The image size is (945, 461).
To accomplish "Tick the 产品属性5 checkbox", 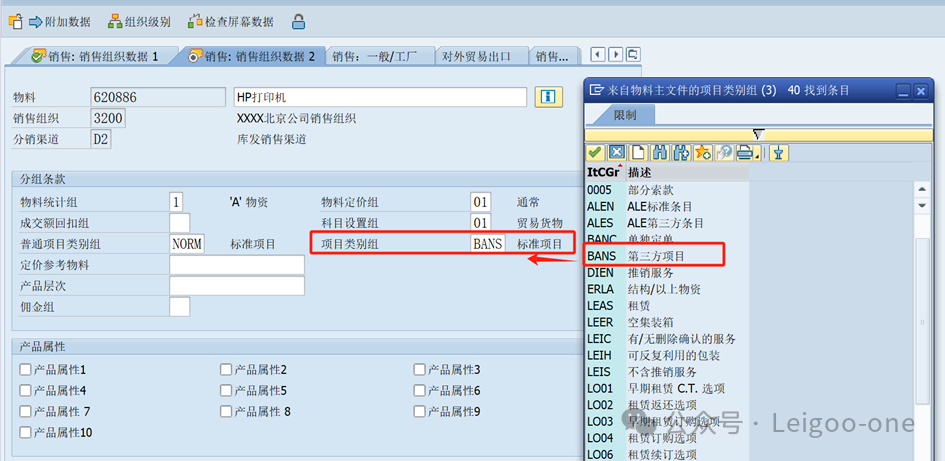I will (226, 391).
